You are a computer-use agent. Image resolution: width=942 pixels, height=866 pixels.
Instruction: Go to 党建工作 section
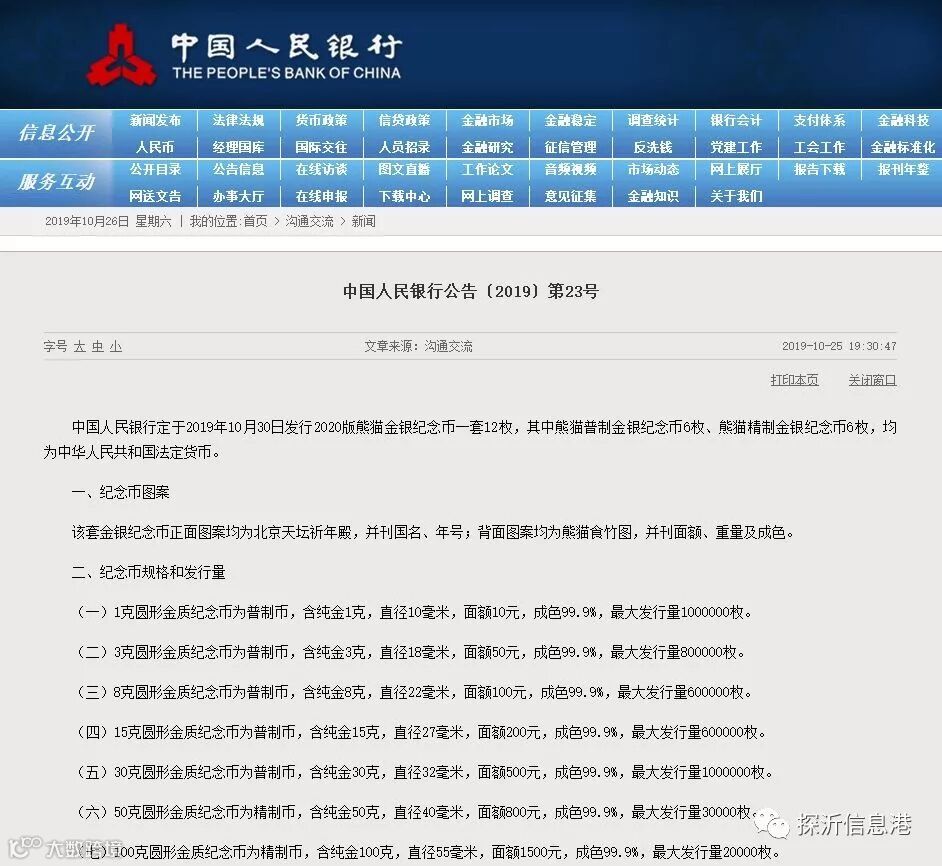coord(736,147)
